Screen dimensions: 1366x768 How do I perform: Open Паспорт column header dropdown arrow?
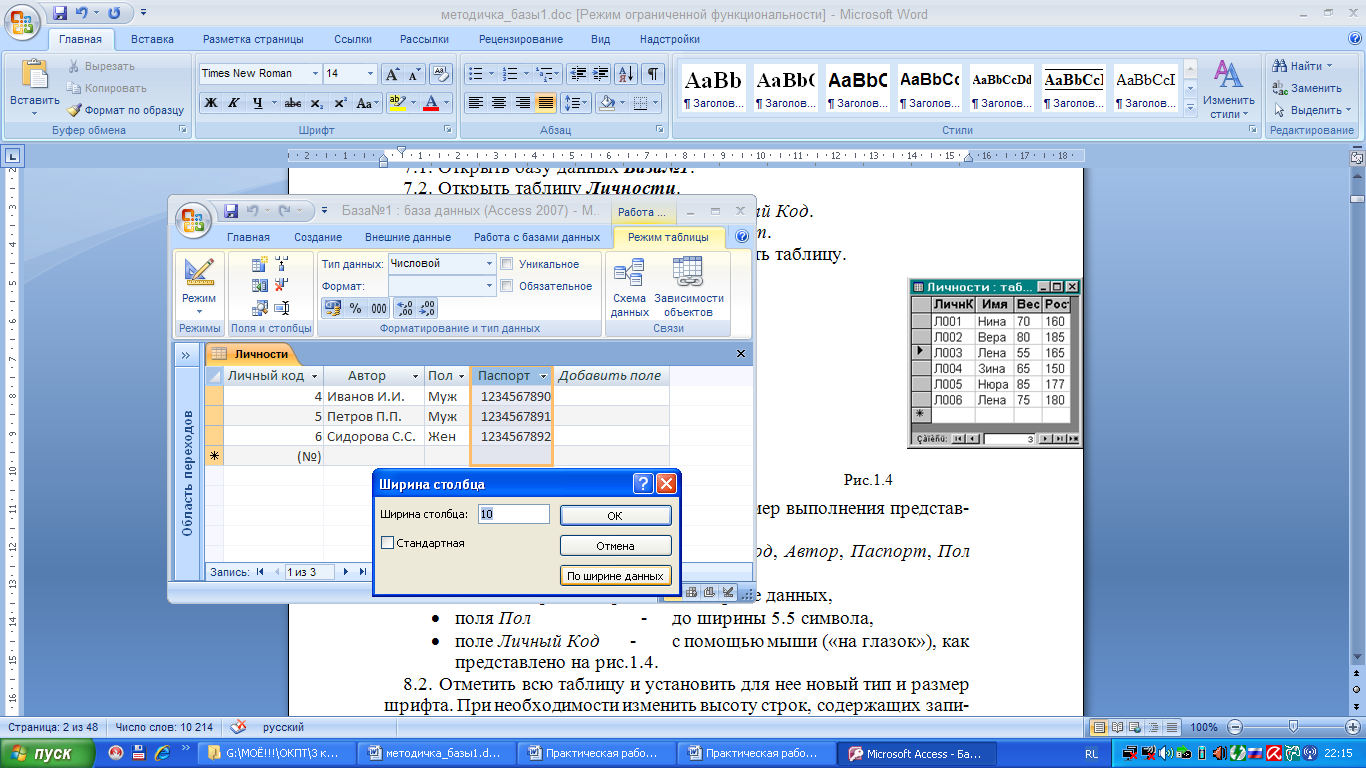tap(543, 376)
